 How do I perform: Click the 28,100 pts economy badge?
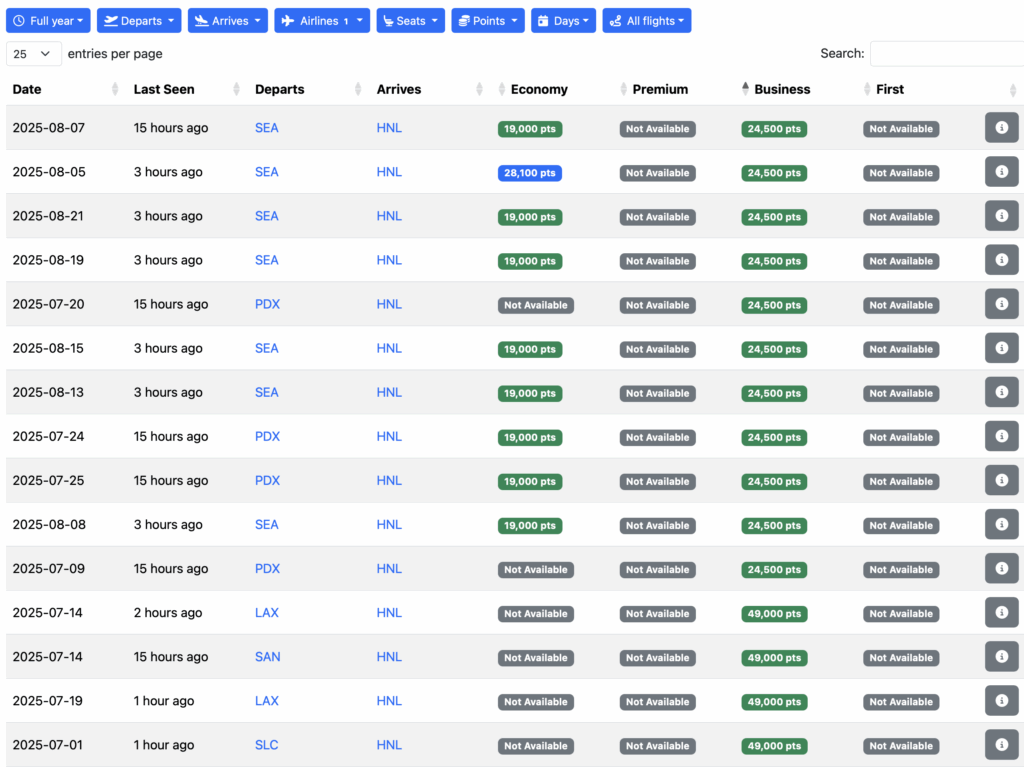(x=529, y=173)
